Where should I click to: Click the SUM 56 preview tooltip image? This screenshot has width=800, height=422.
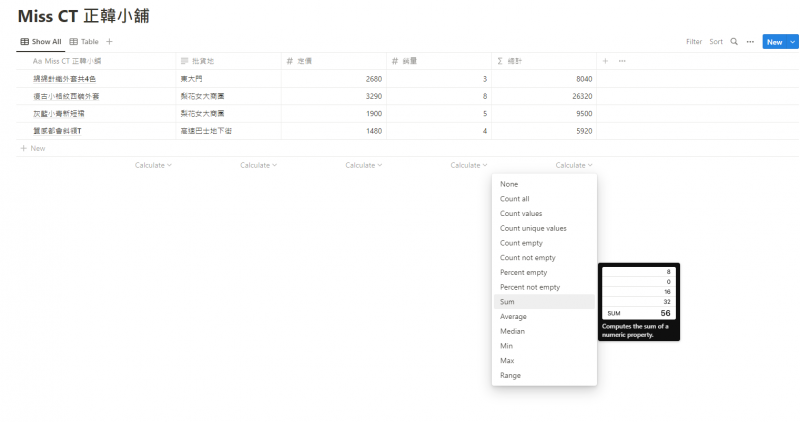click(639, 293)
